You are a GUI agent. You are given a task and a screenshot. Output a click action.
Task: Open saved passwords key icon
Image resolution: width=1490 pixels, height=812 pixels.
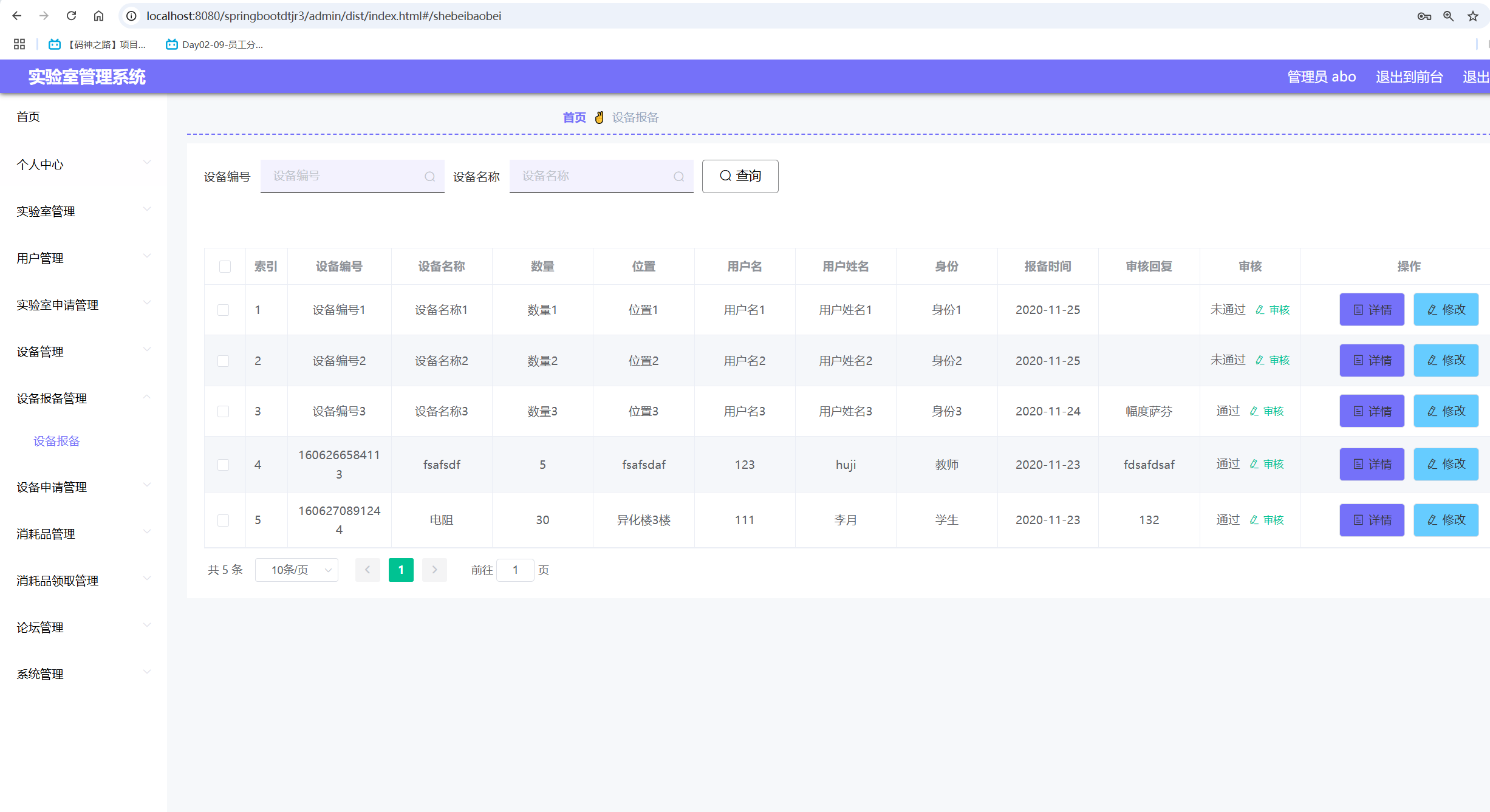coord(1424,16)
